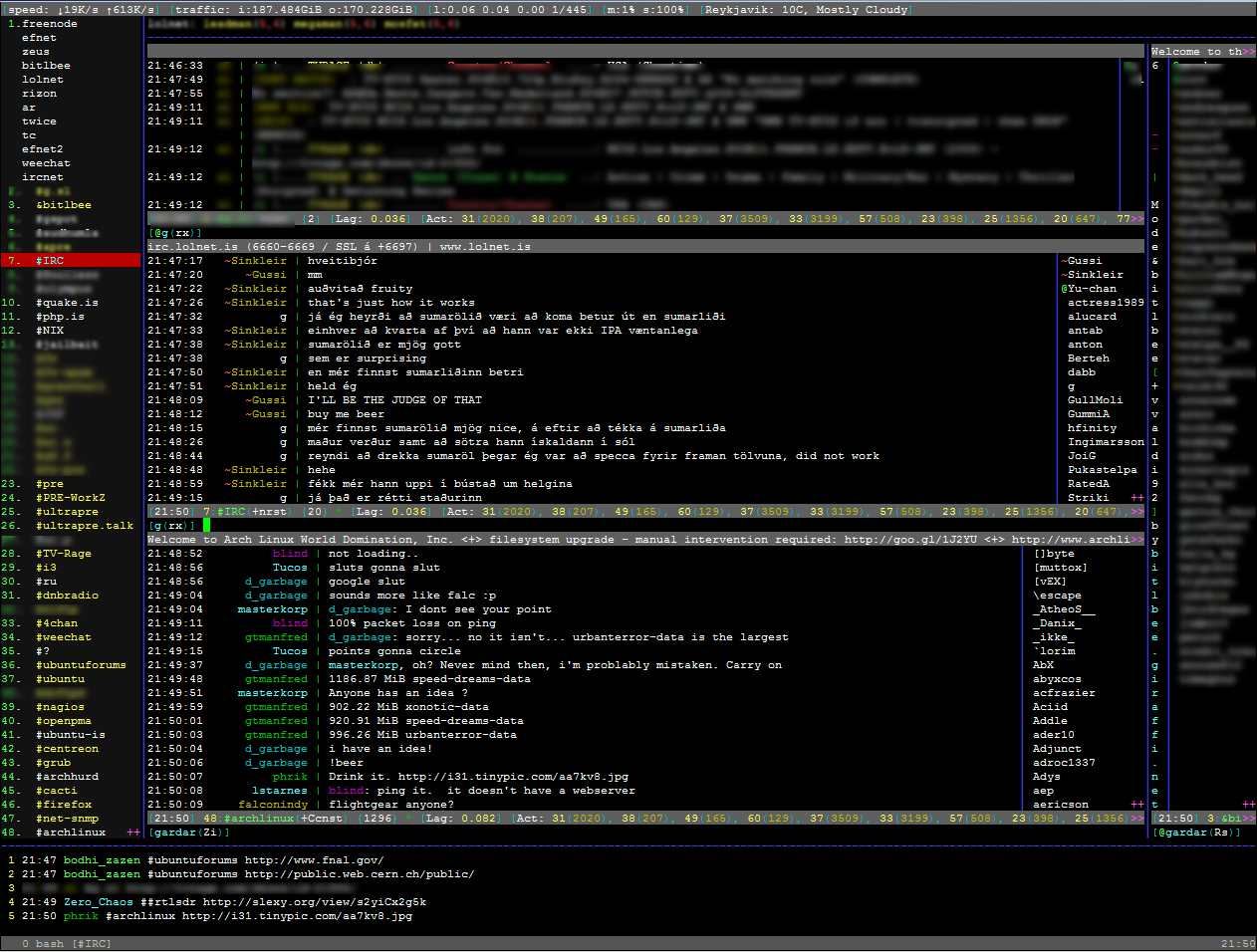
Task: Switch to the #weechat channel in the buffer list
Action: pyautogui.click(x=63, y=637)
